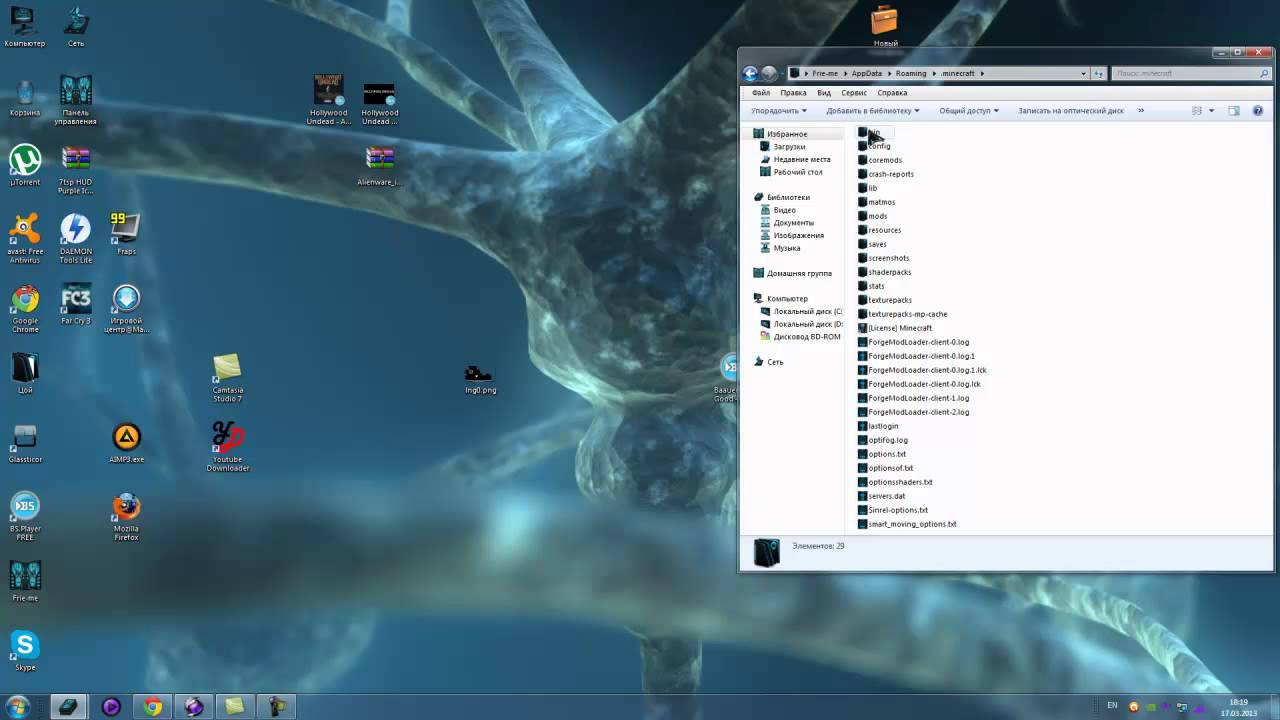Click Записать на оптический диск

1071,111
